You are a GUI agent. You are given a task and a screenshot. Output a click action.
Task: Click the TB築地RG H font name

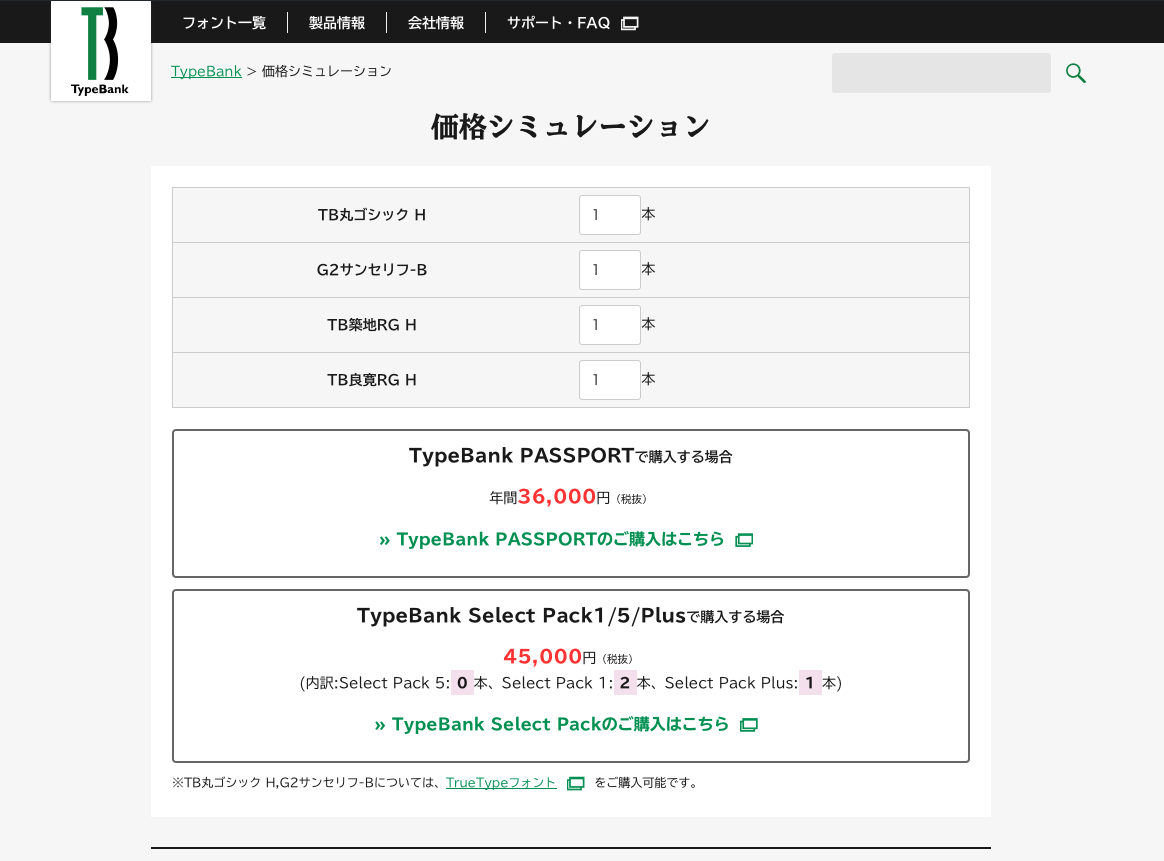(x=372, y=325)
